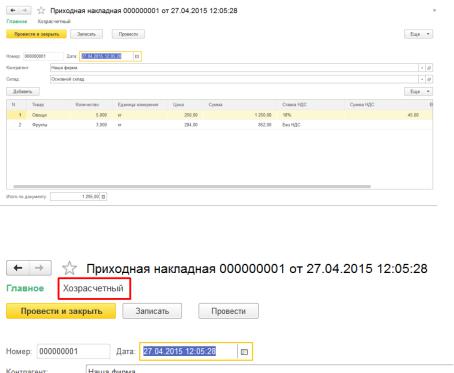Toggle the favorite star in the upper small form
Image resolution: width=454 pixels, height=373 pixels.
41,11
